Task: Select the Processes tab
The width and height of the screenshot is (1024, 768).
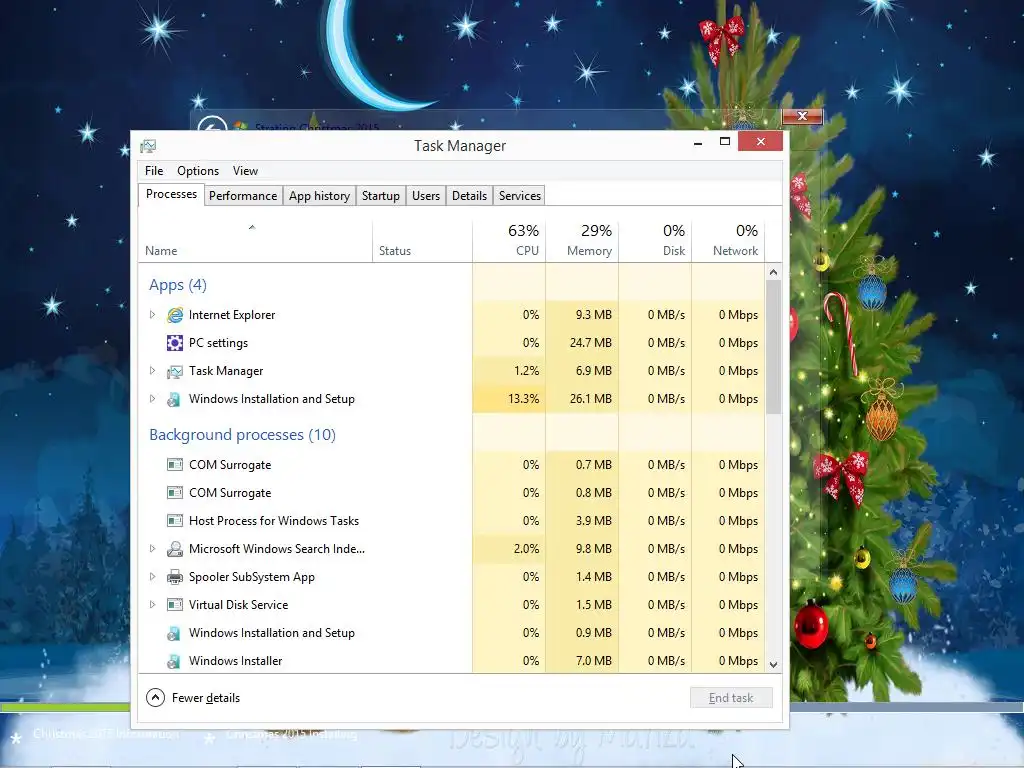Action: (x=171, y=195)
